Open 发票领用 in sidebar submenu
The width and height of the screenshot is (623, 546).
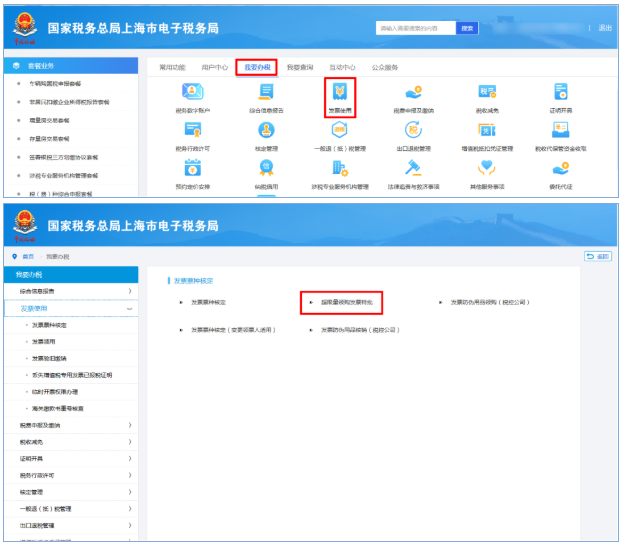tap(44, 342)
